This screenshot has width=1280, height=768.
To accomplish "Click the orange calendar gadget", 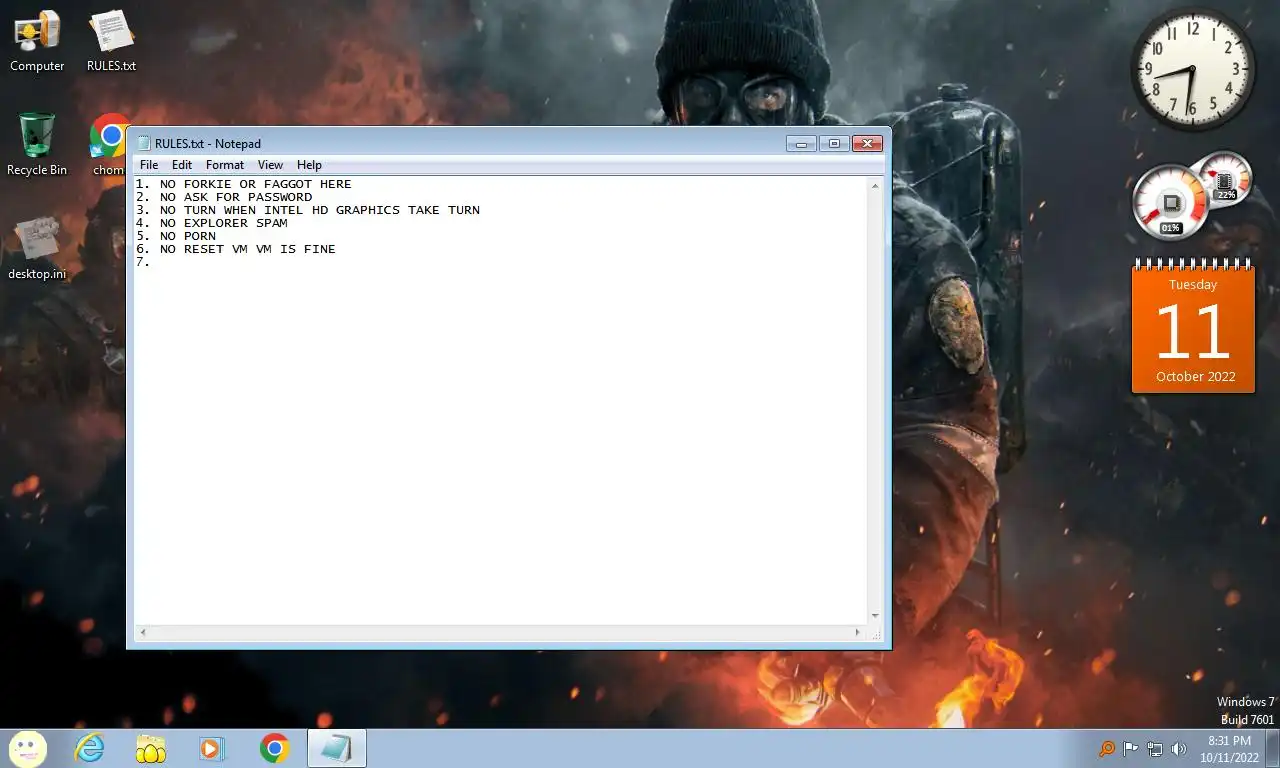I will [1193, 328].
